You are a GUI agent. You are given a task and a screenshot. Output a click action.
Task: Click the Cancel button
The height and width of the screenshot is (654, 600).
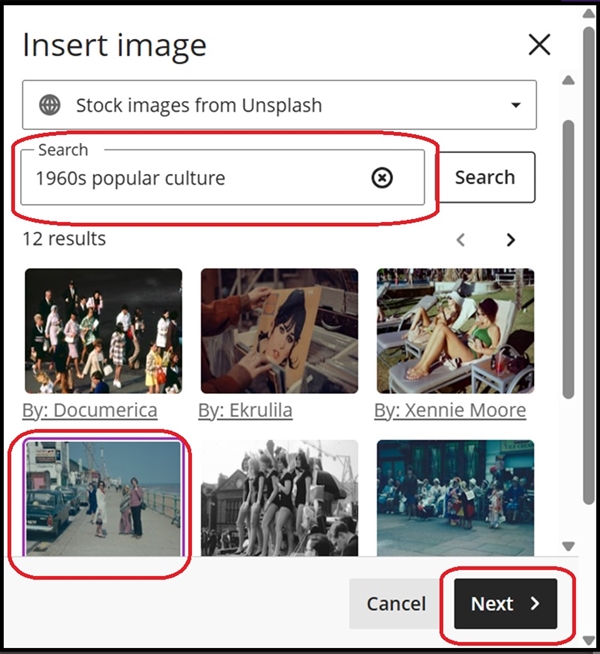coord(396,604)
